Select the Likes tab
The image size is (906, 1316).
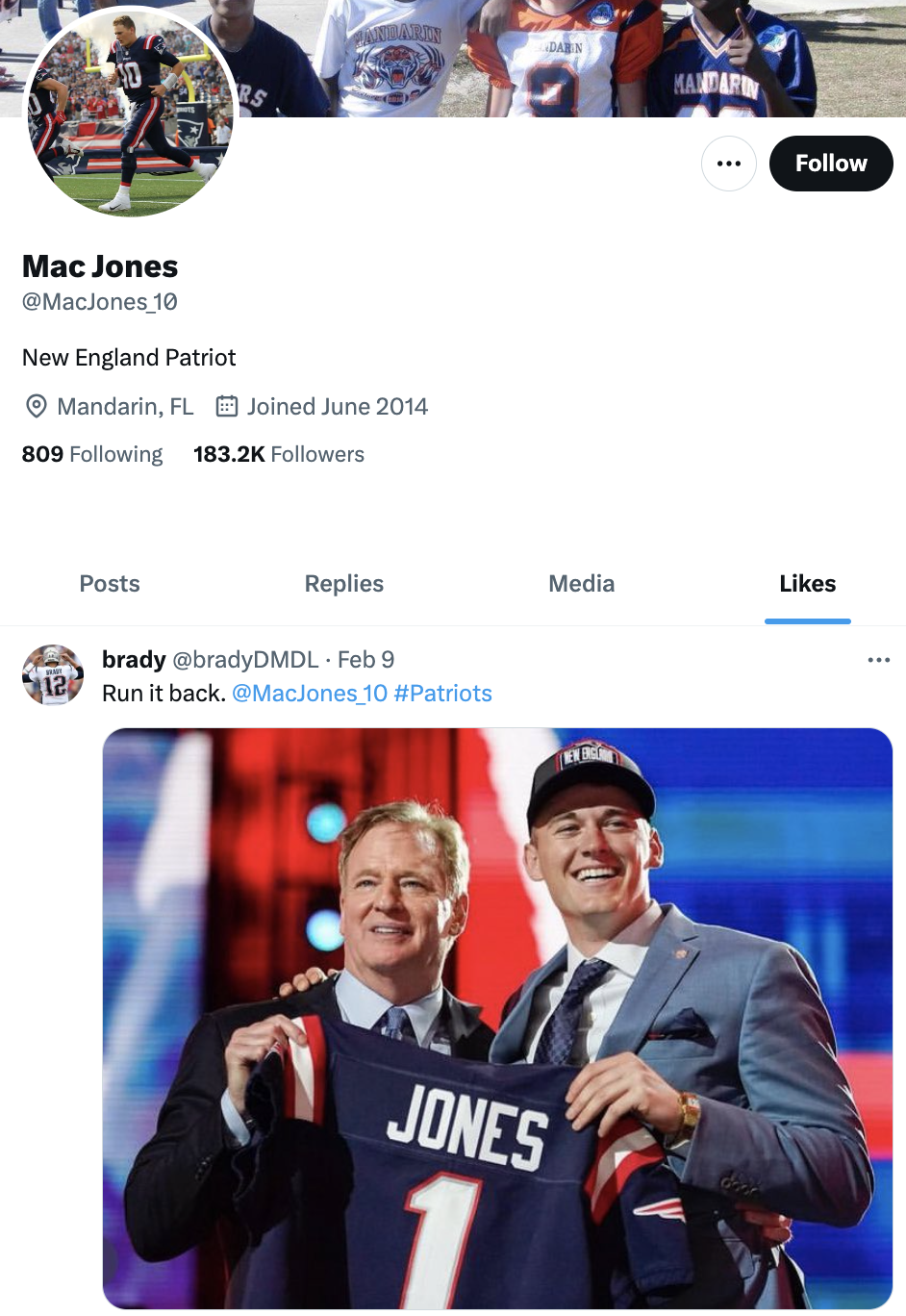[808, 584]
